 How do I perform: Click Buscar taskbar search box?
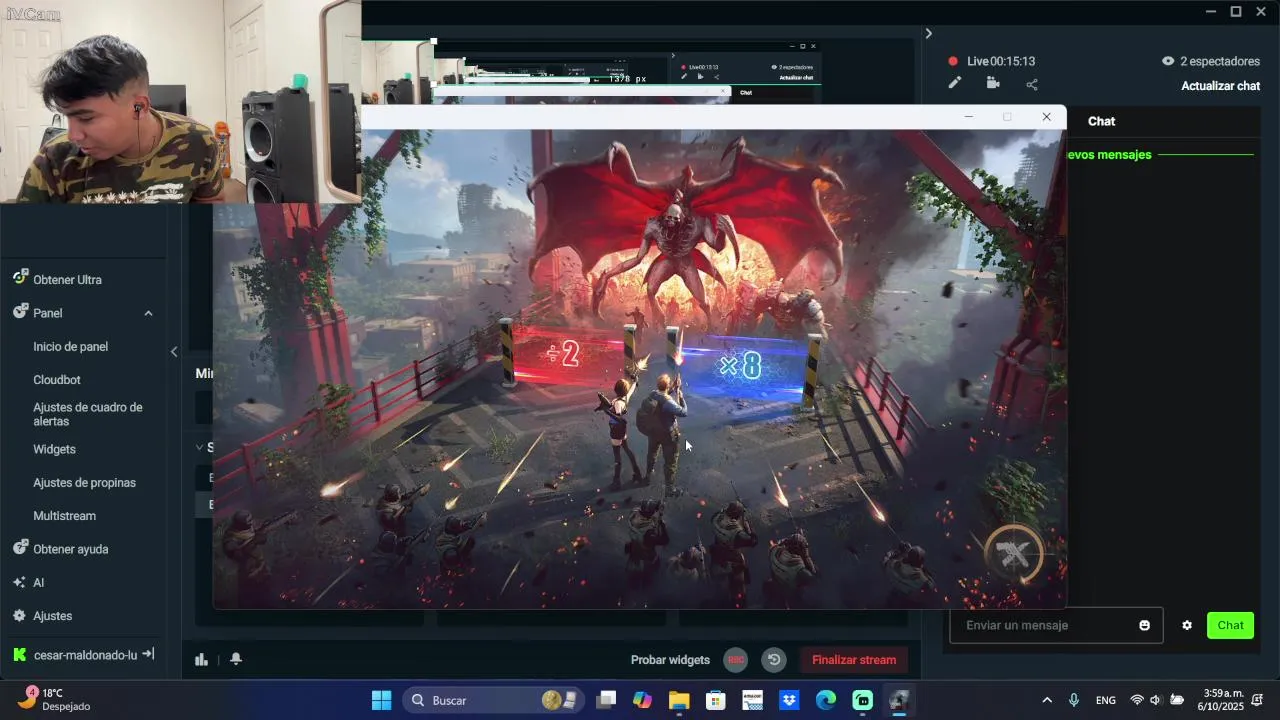(x=492, y=700)
